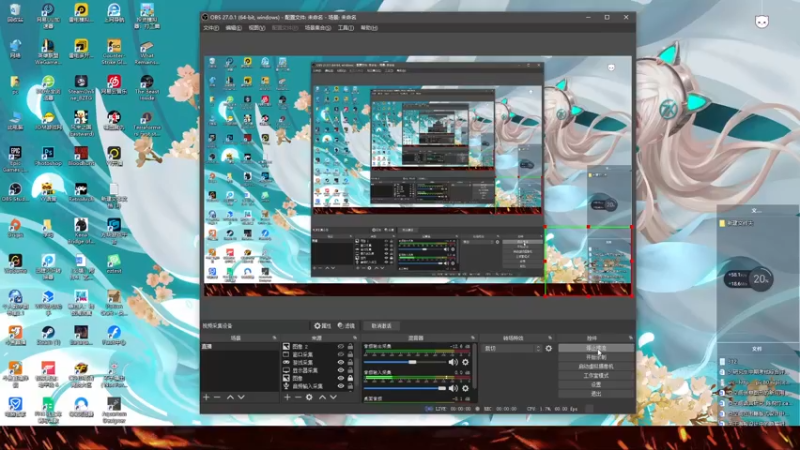Click the 退出 button in controls
Screen dimensions: 800x450
coord(596,394)
